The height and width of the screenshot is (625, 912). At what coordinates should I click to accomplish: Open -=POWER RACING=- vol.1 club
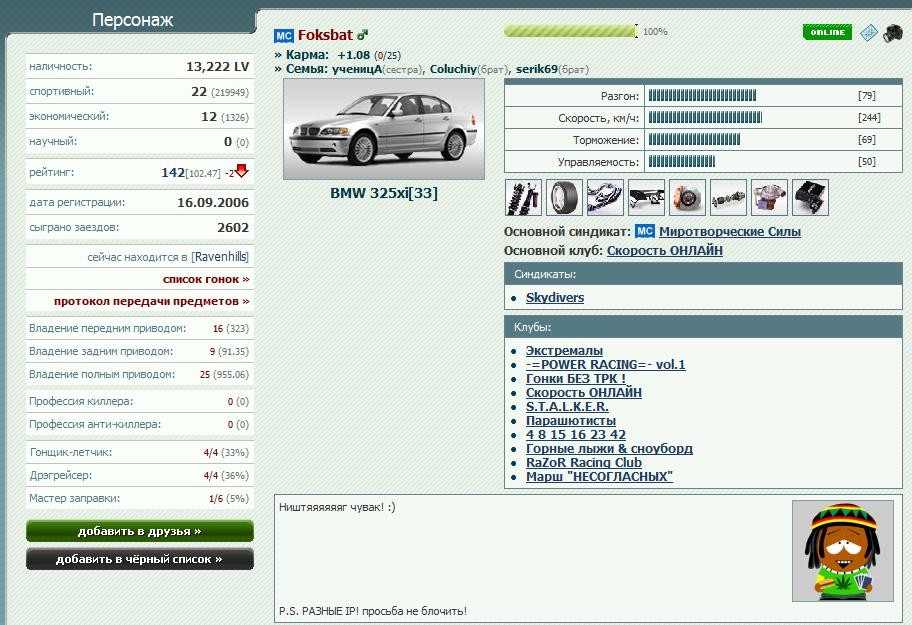(x=605, y=365)
